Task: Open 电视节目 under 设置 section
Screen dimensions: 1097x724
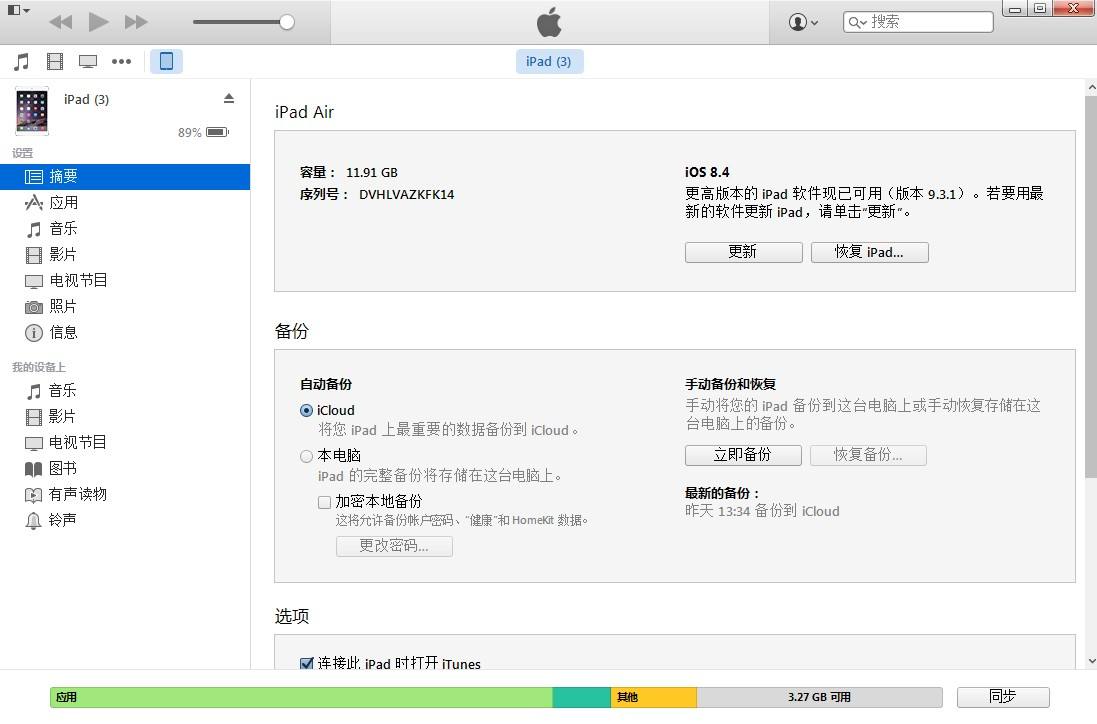Action: point(125,281)
